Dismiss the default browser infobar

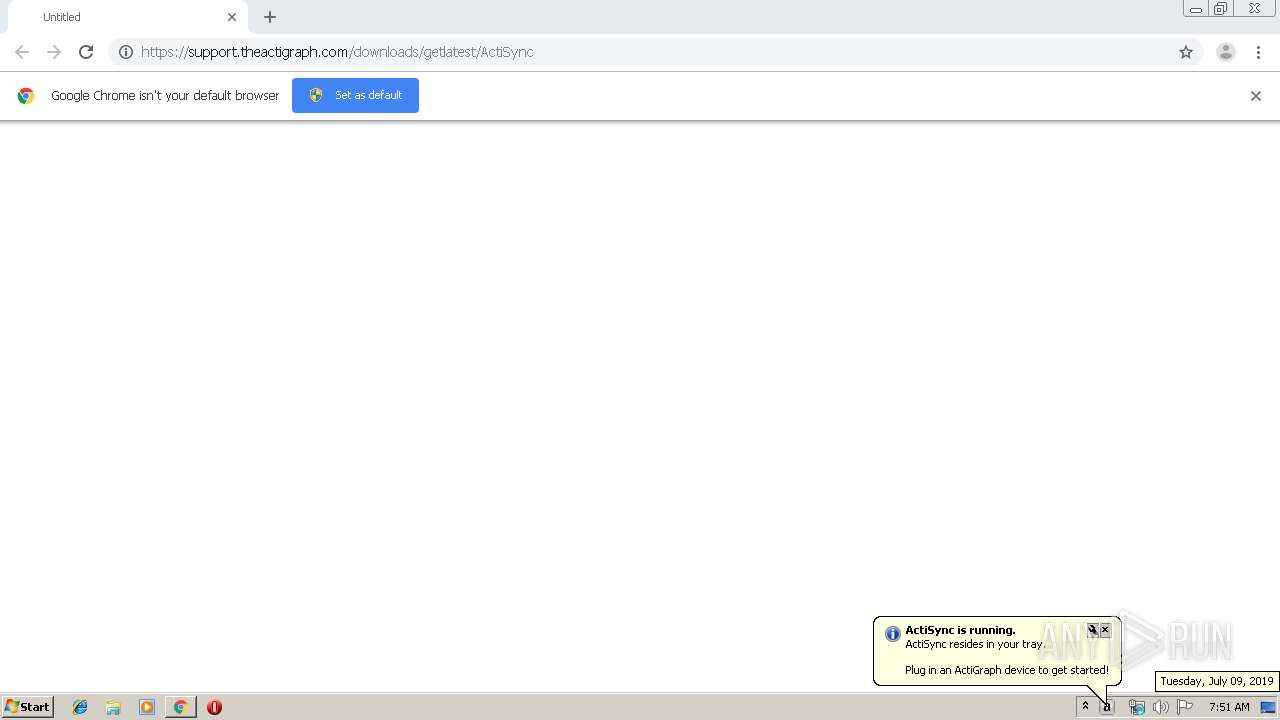pyautogui.click(x=1256, y=96)
